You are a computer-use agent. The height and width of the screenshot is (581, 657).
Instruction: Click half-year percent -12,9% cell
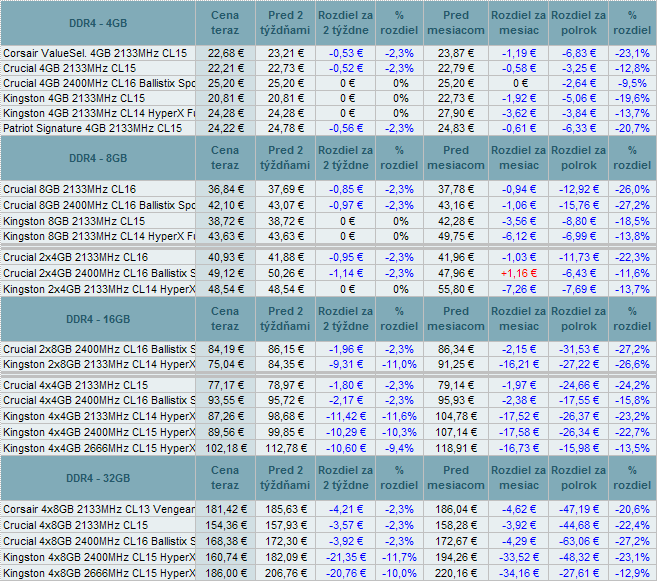tap(632, 573)
